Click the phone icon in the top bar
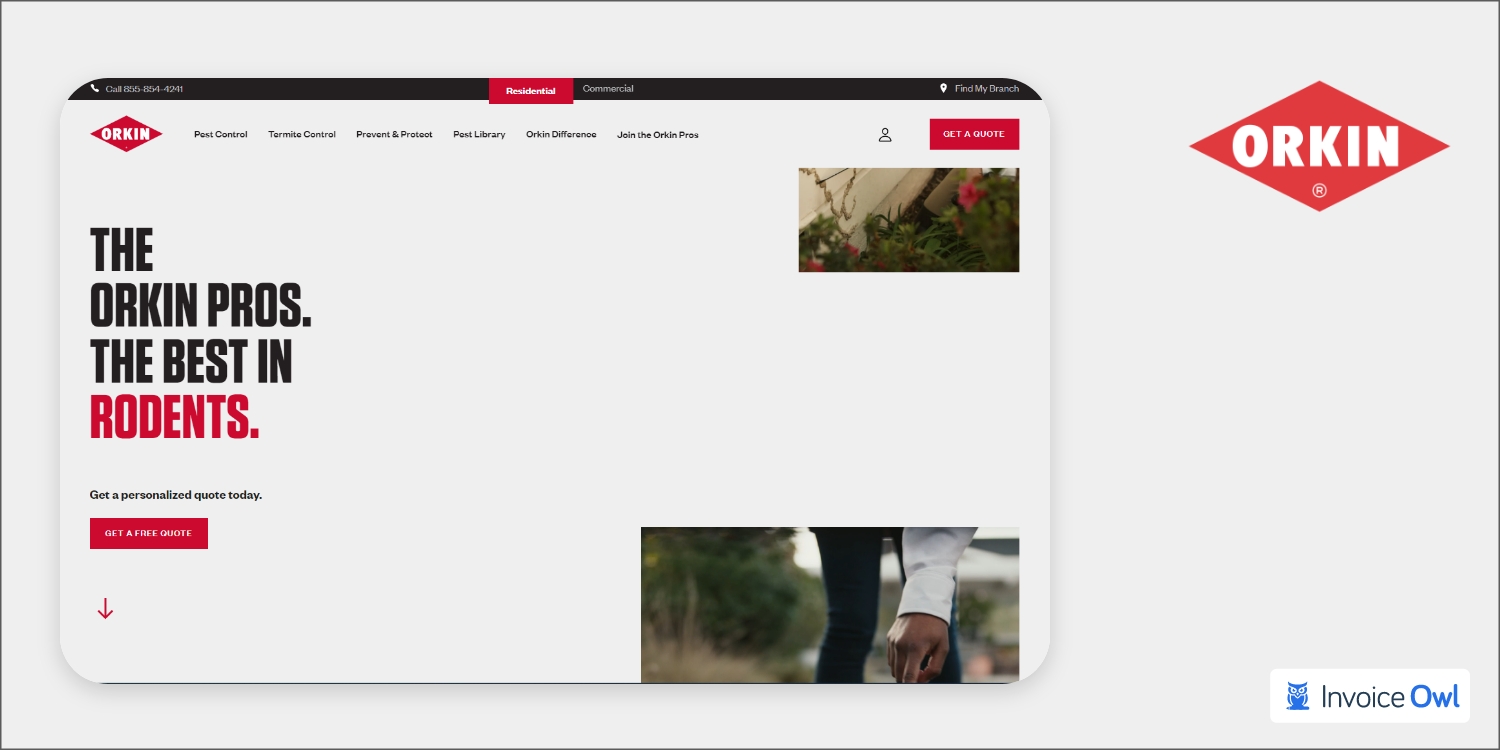Viewport: 1500px width, 750px height. [95, 89]
